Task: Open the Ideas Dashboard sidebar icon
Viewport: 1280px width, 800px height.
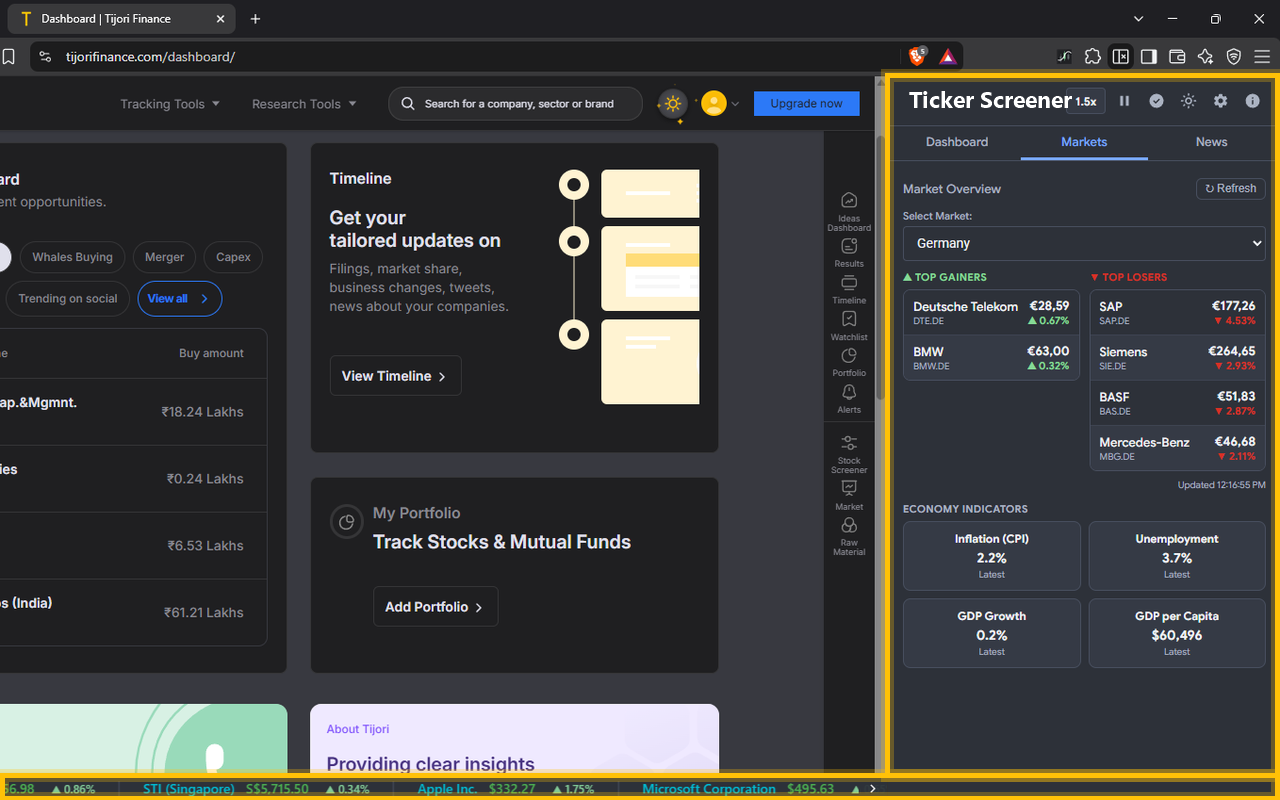Action: [x=849, y=211]
